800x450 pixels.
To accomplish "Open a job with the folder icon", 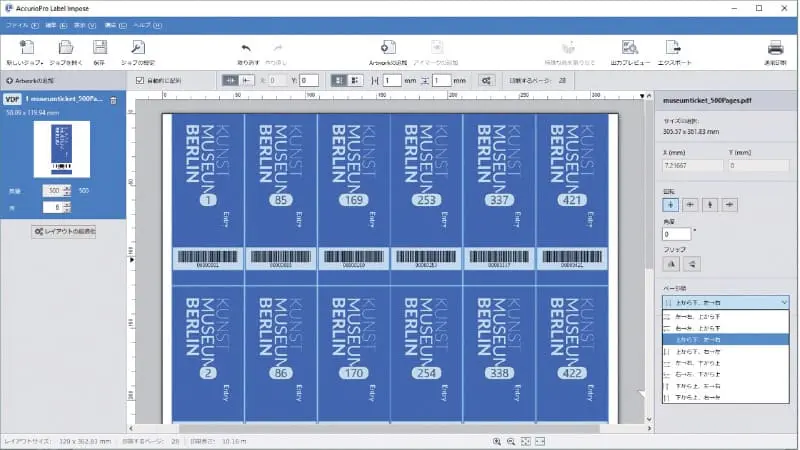I will tap(65, 48).
